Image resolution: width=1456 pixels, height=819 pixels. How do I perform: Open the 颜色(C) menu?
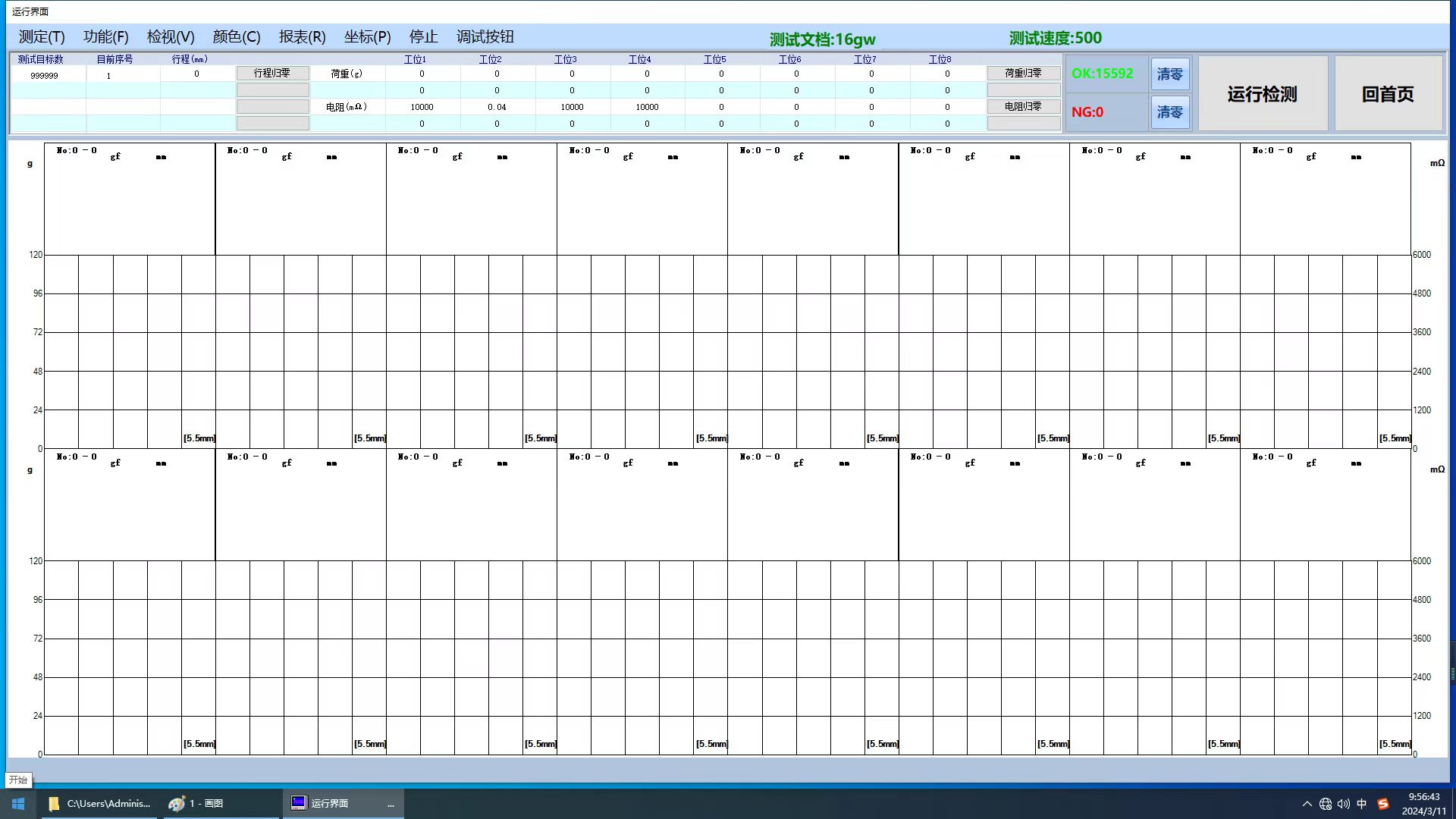point(237,36)
